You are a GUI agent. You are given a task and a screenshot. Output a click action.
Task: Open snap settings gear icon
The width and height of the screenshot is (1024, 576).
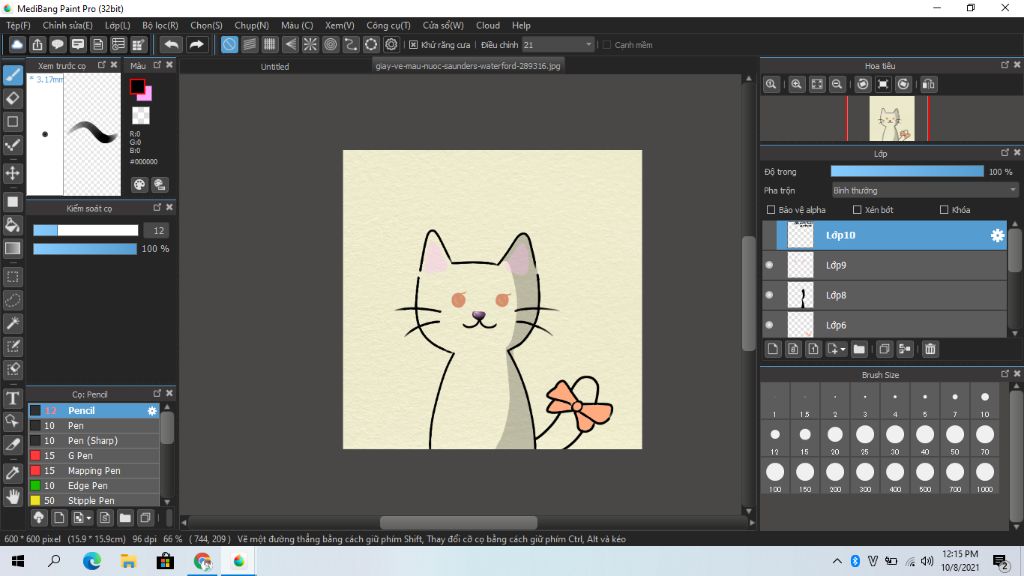coord(391,44)
